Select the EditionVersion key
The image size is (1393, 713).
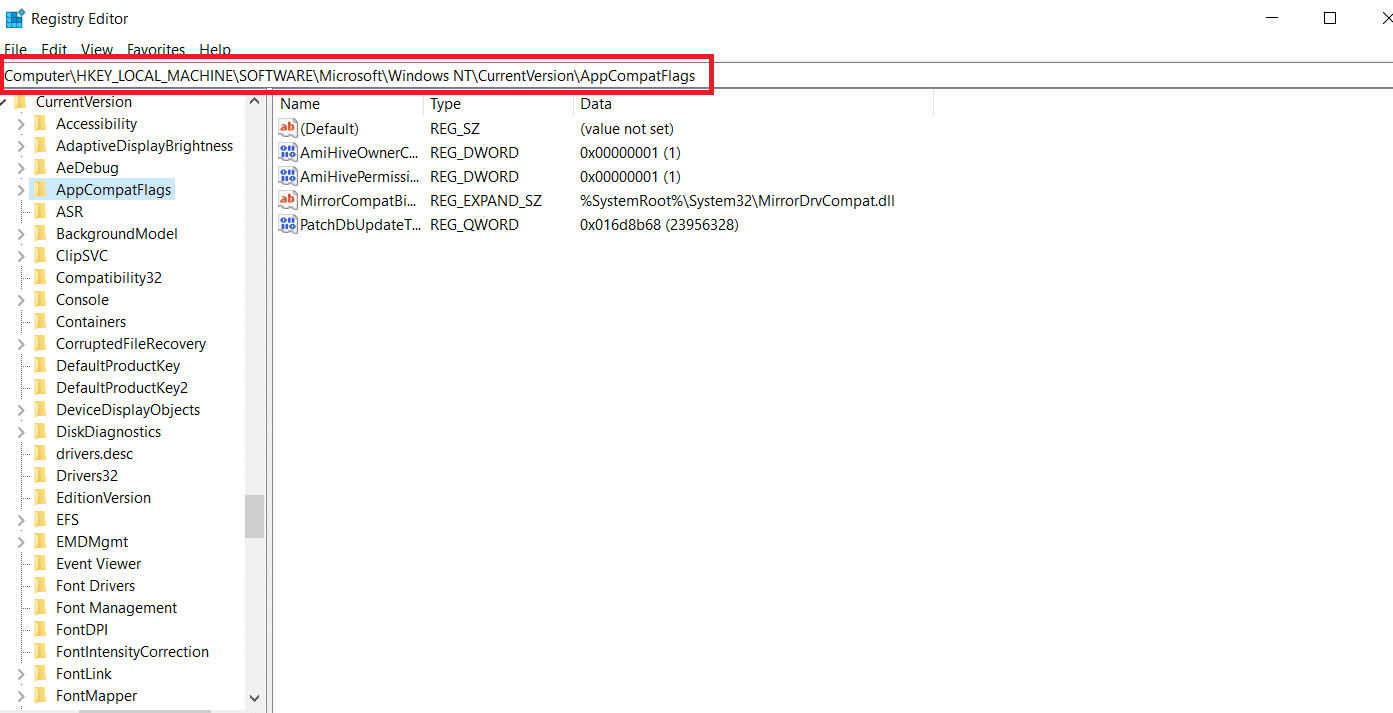tap(103, 497)
